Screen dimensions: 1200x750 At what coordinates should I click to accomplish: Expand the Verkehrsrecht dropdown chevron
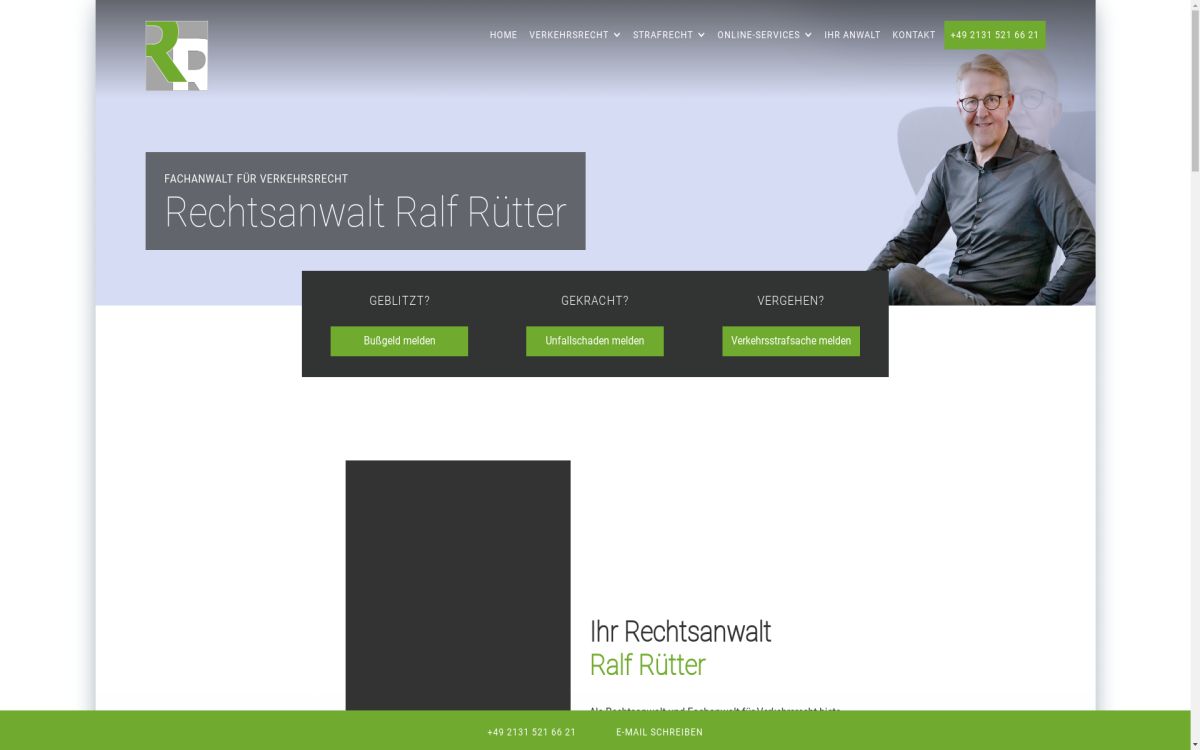coord(617,35)
